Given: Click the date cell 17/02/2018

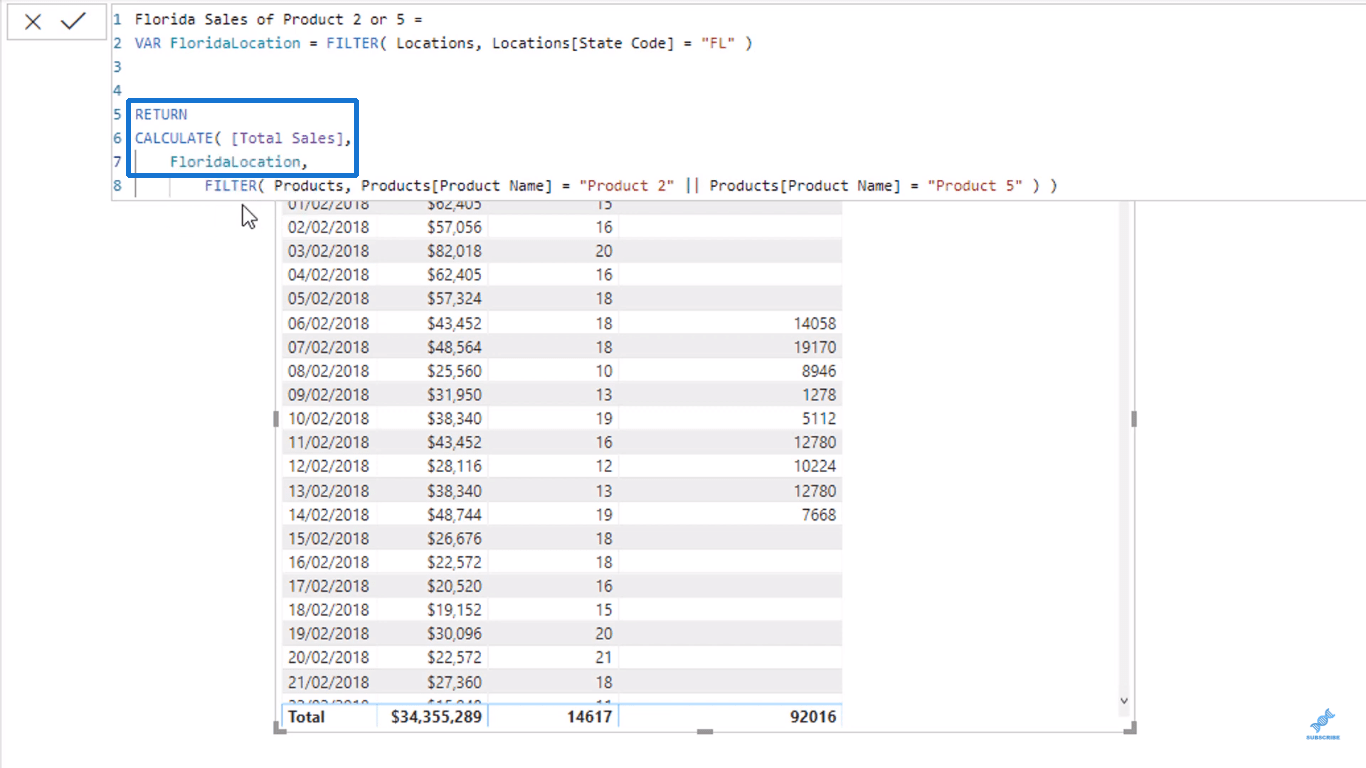Looking at the screenshot, I should click(328, 585).
